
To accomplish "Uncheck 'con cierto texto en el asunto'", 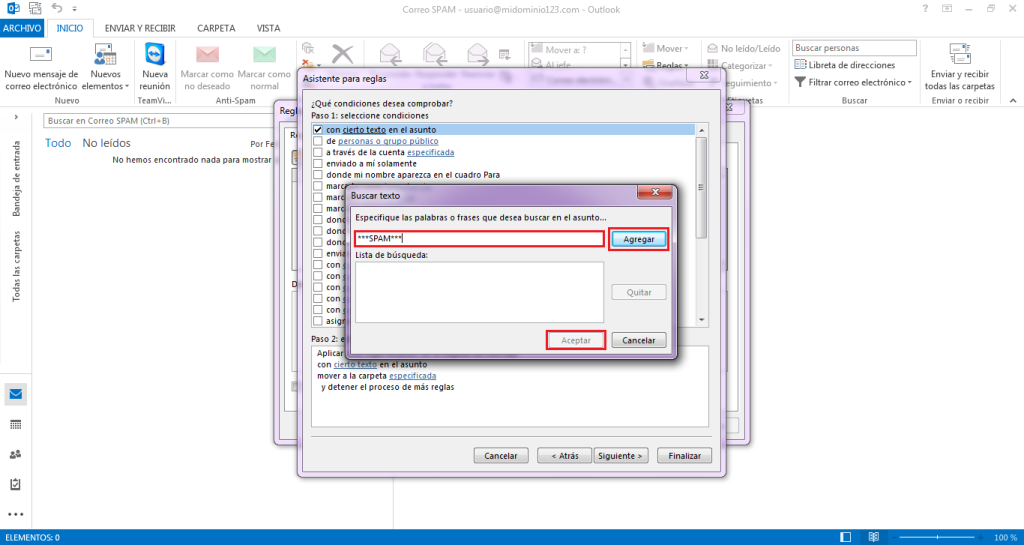I will pos(318,130).
